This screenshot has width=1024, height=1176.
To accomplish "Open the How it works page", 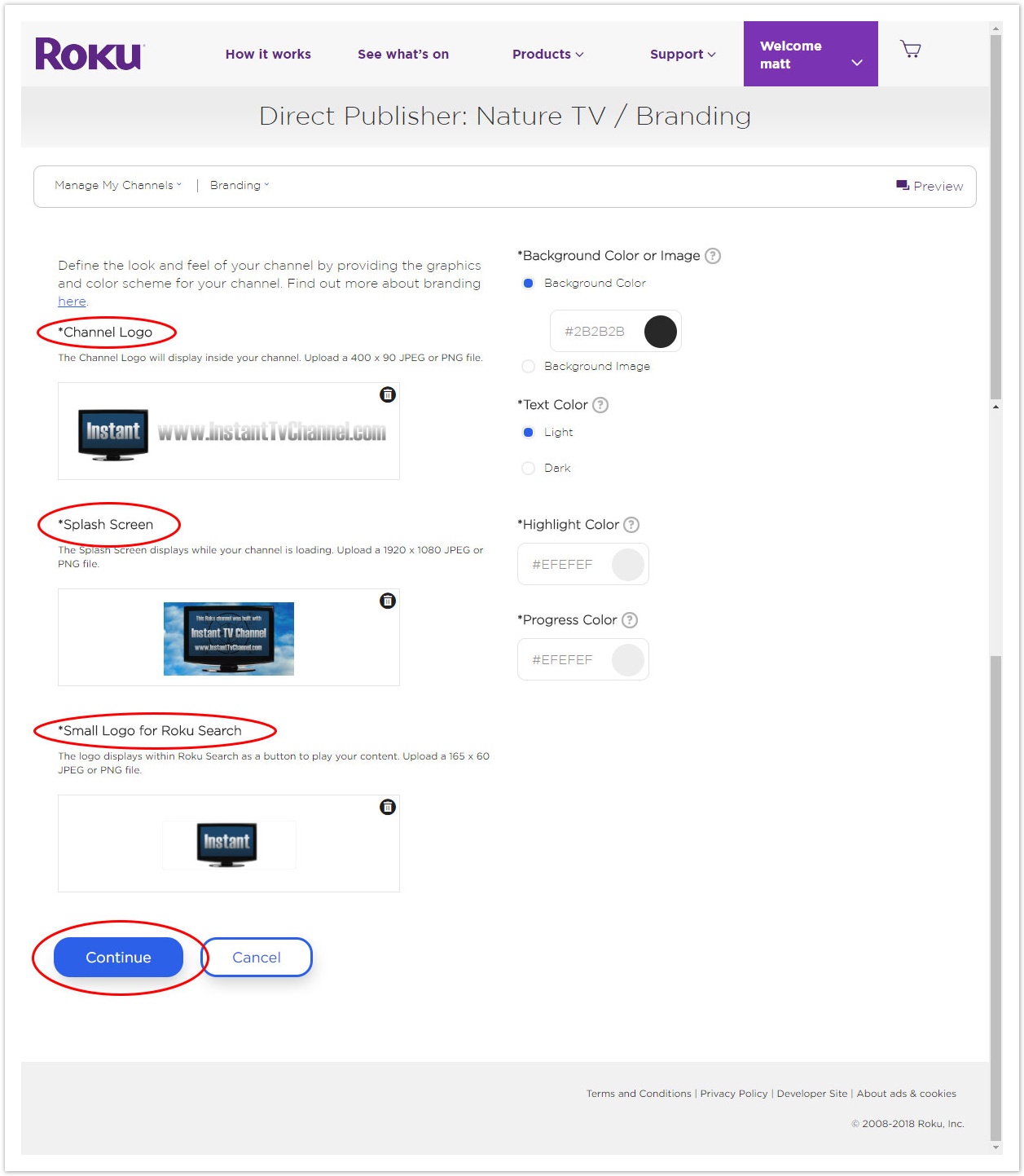I will tap(268, 54).
